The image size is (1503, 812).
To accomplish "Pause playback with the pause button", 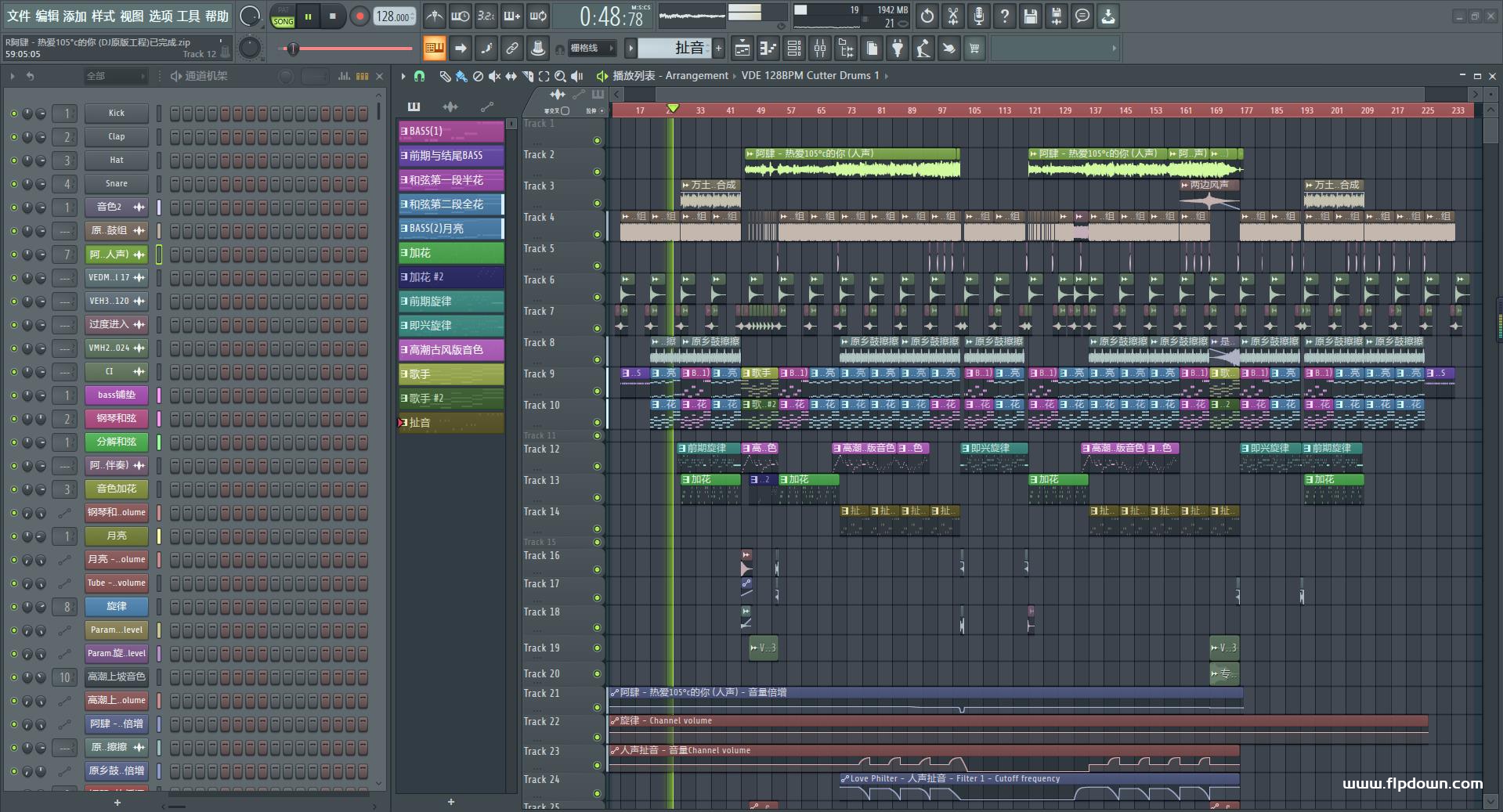I will point(309,16).
